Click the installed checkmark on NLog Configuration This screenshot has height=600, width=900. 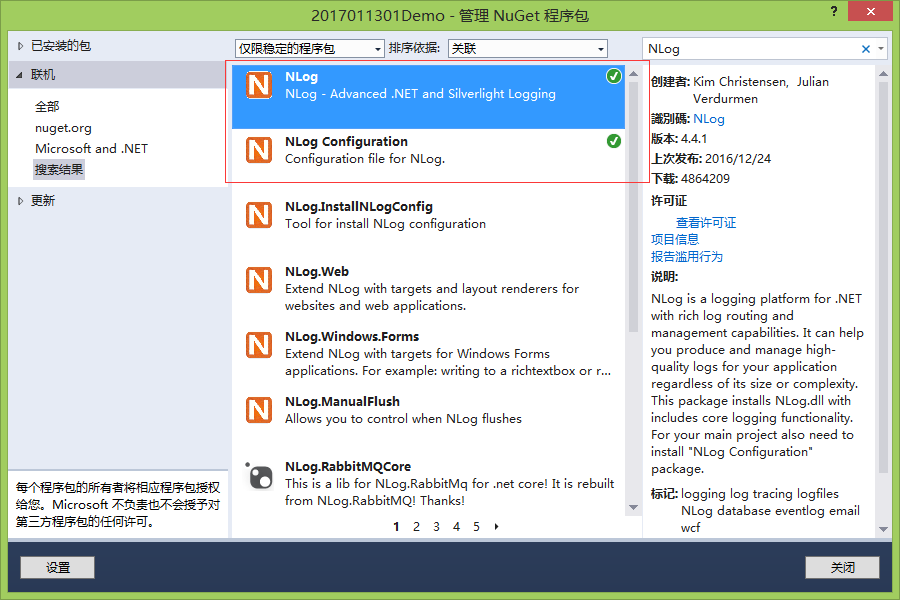[x=614, y=141]
